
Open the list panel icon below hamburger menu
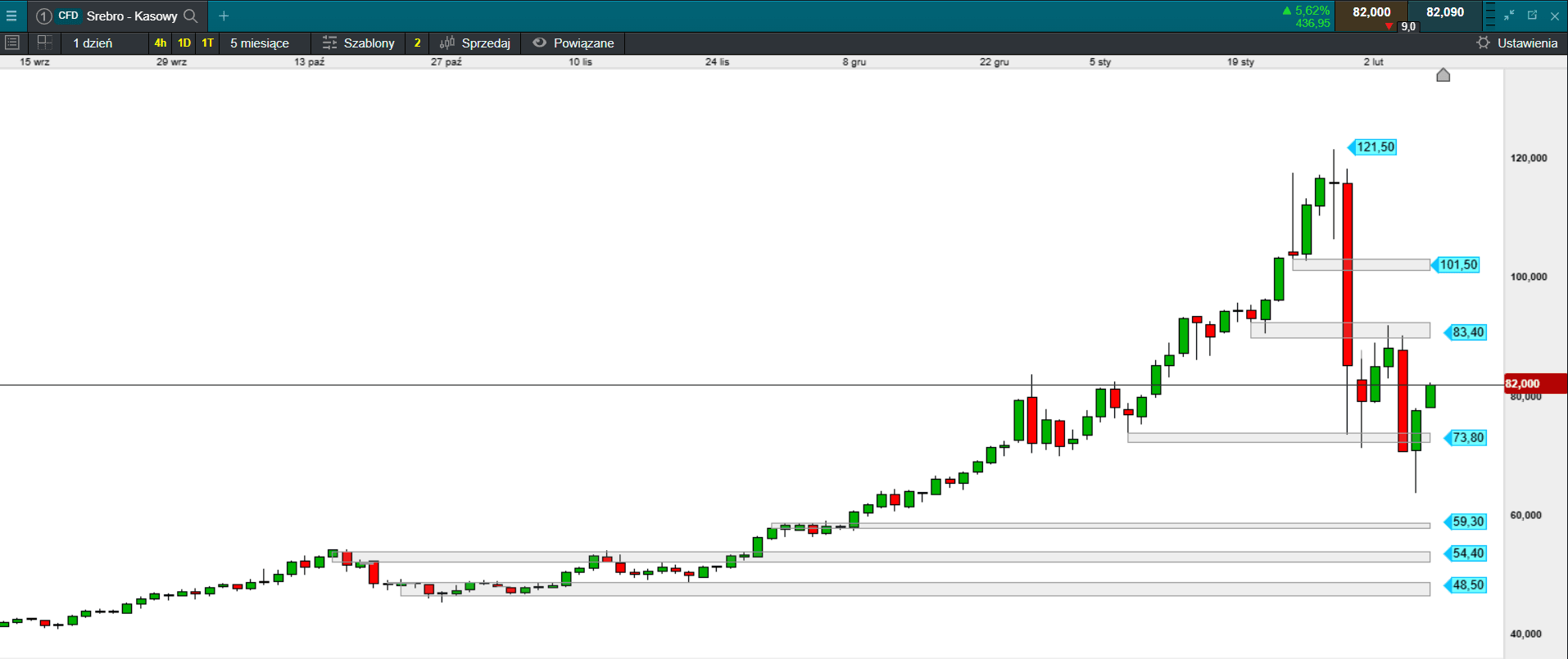(x=12, y=43)
